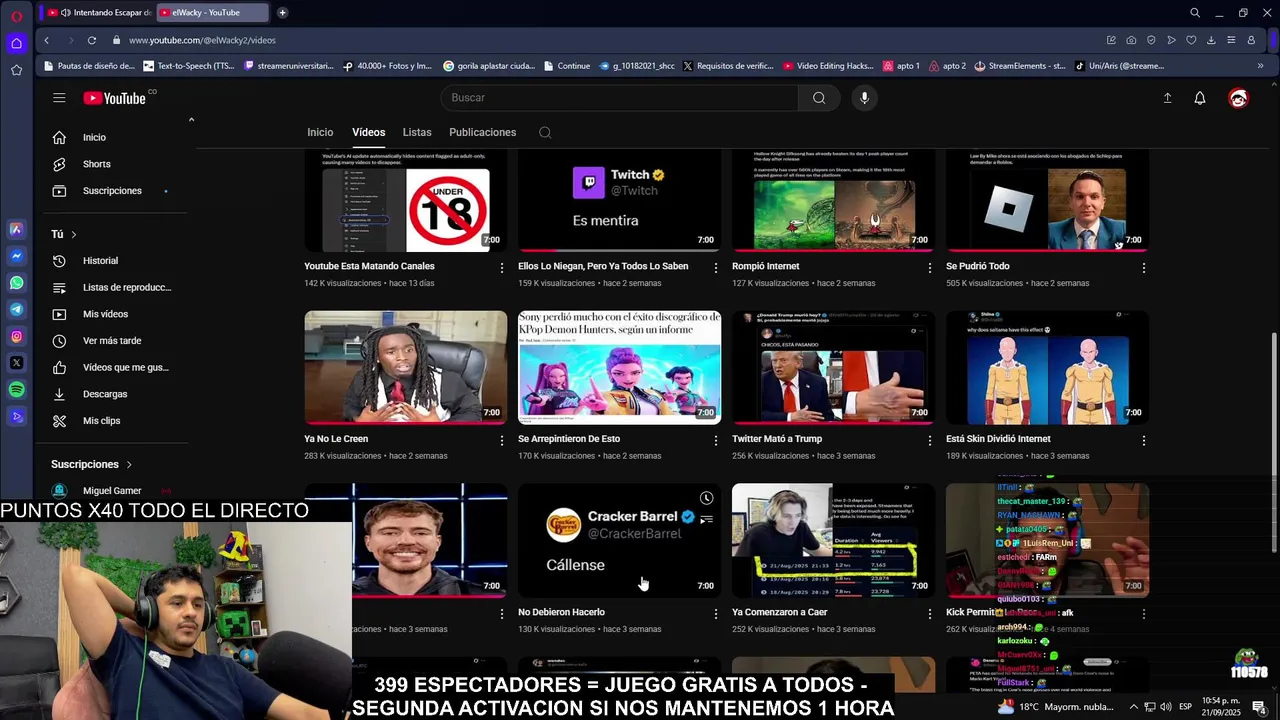1280x720 pixels.
Task: Open Opera bookmarks star sidebar icon
Action: tap(16, 70)
